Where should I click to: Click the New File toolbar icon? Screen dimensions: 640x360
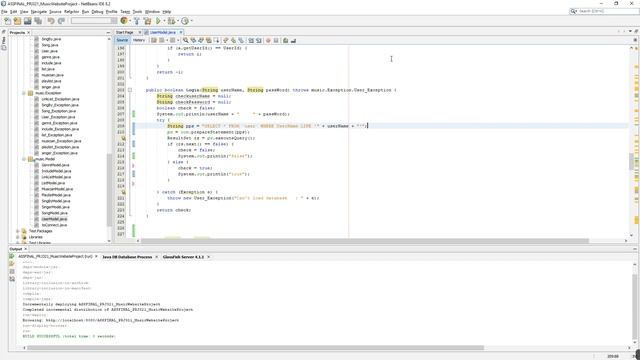pyautogui.click(x=7, y=21)
